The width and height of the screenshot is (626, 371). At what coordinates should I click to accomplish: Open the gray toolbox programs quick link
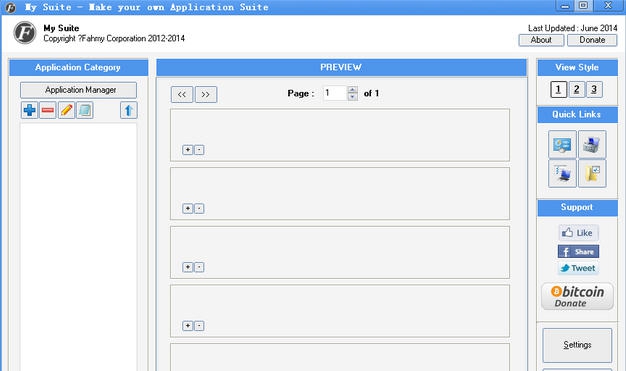point(592,145)
